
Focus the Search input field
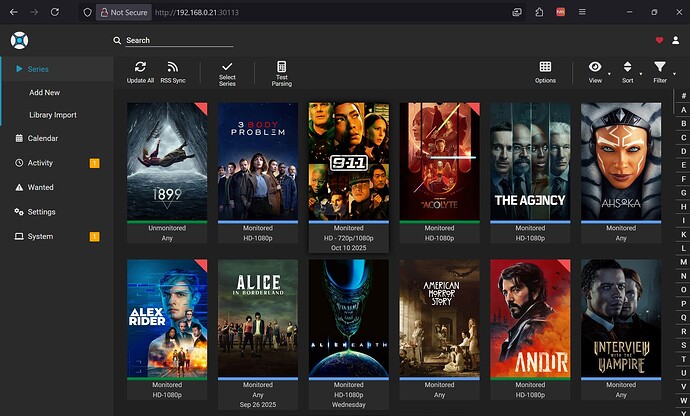pos(179,40)
